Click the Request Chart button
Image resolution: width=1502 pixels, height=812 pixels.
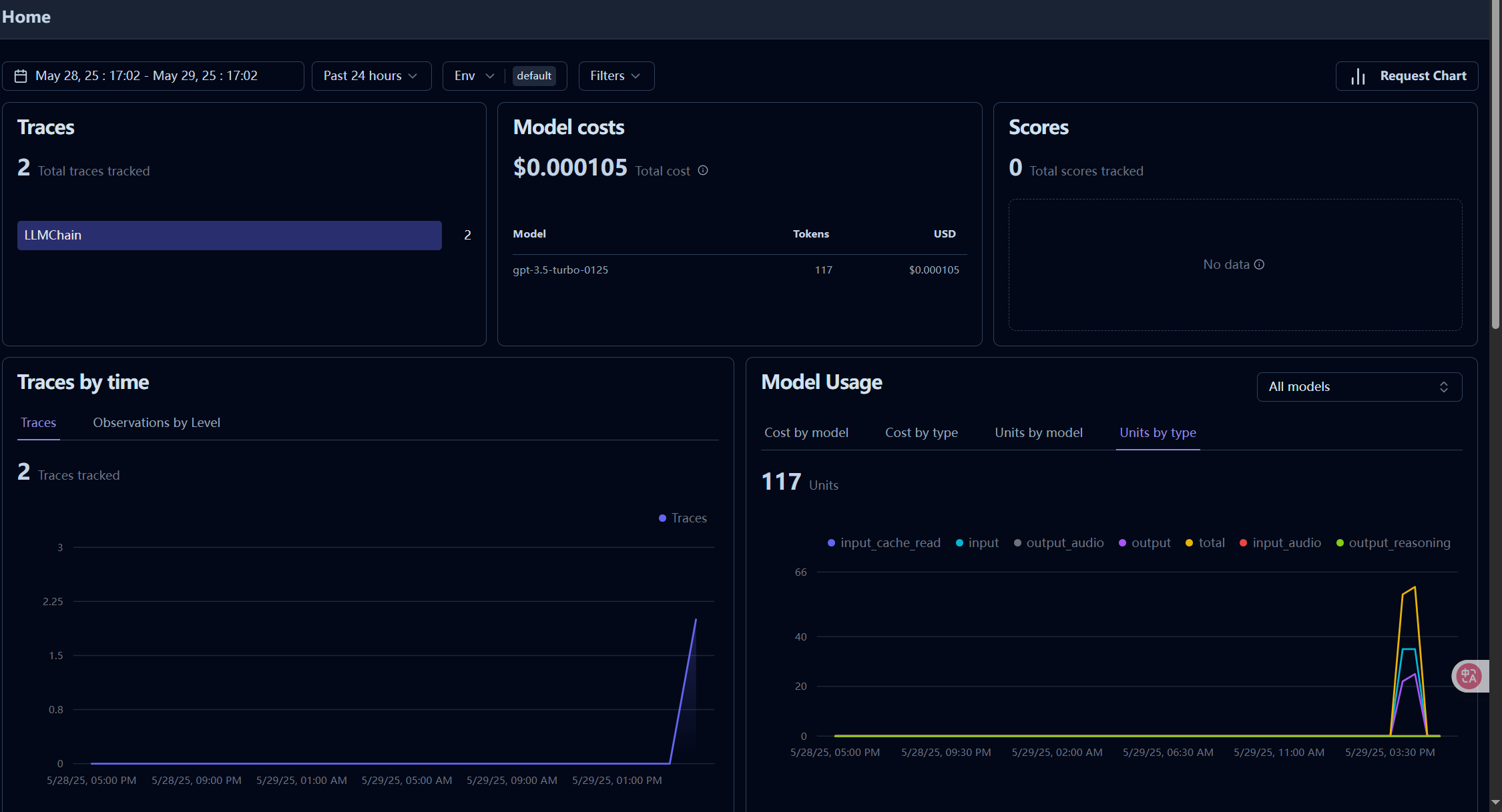point(1407,76)
